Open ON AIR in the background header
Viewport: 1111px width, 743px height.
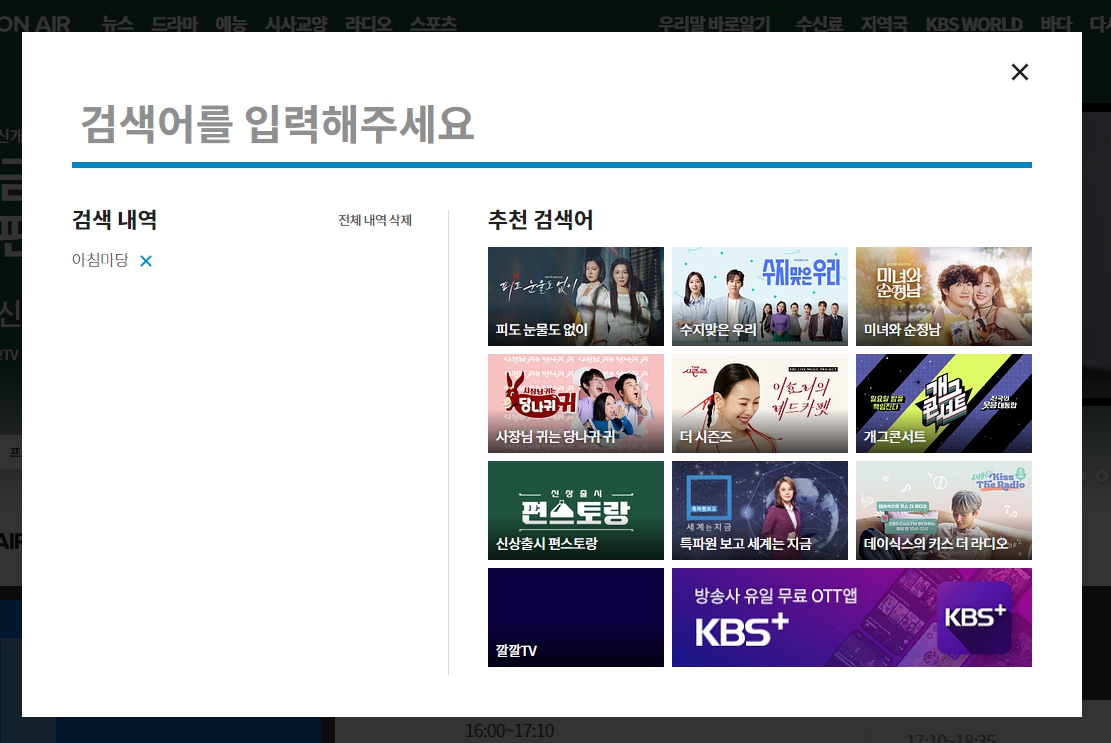(x=35, y=24)
